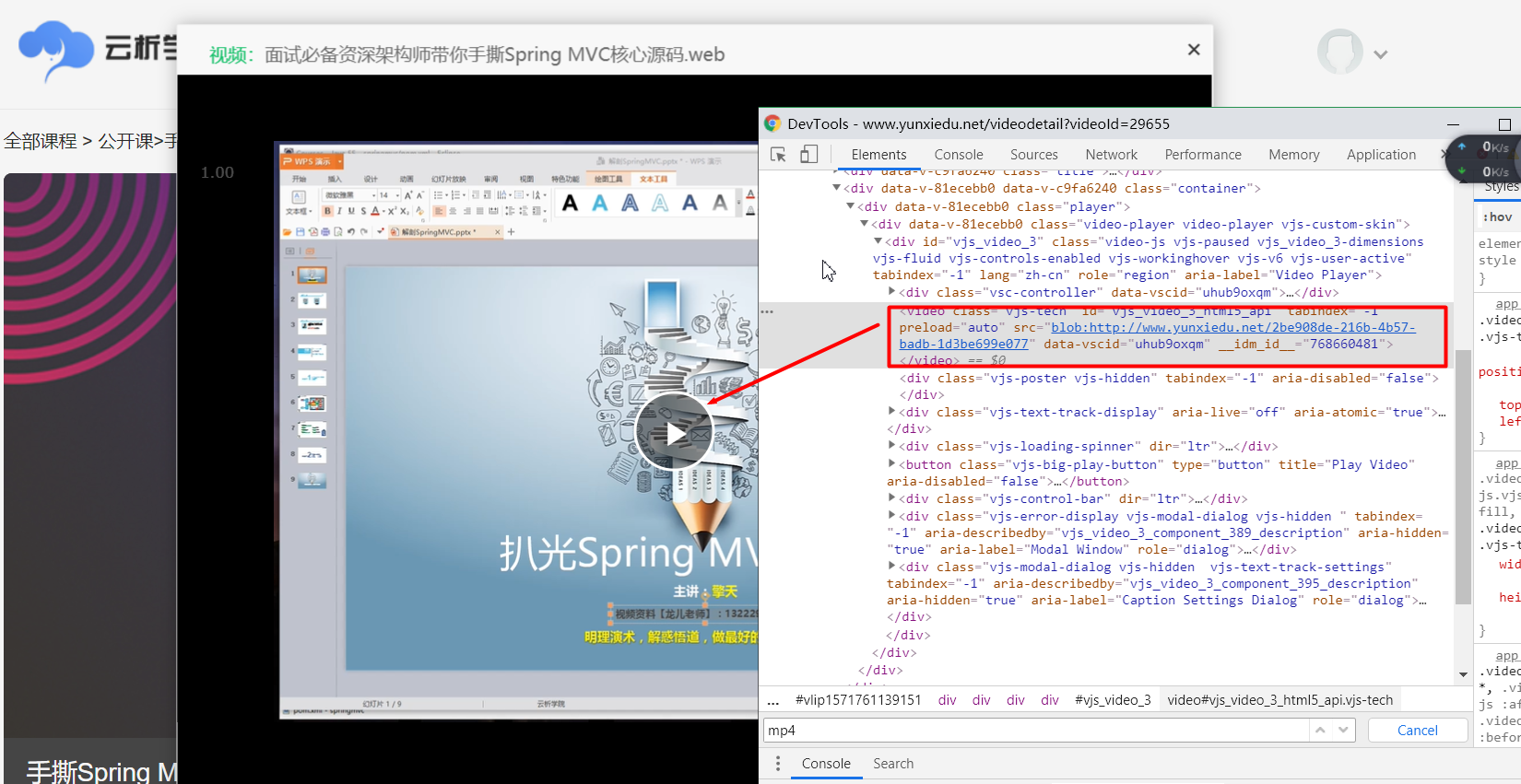Close the video popup with the X
This screenshot has height=784, width=1521.
[x=1194, y=50]
